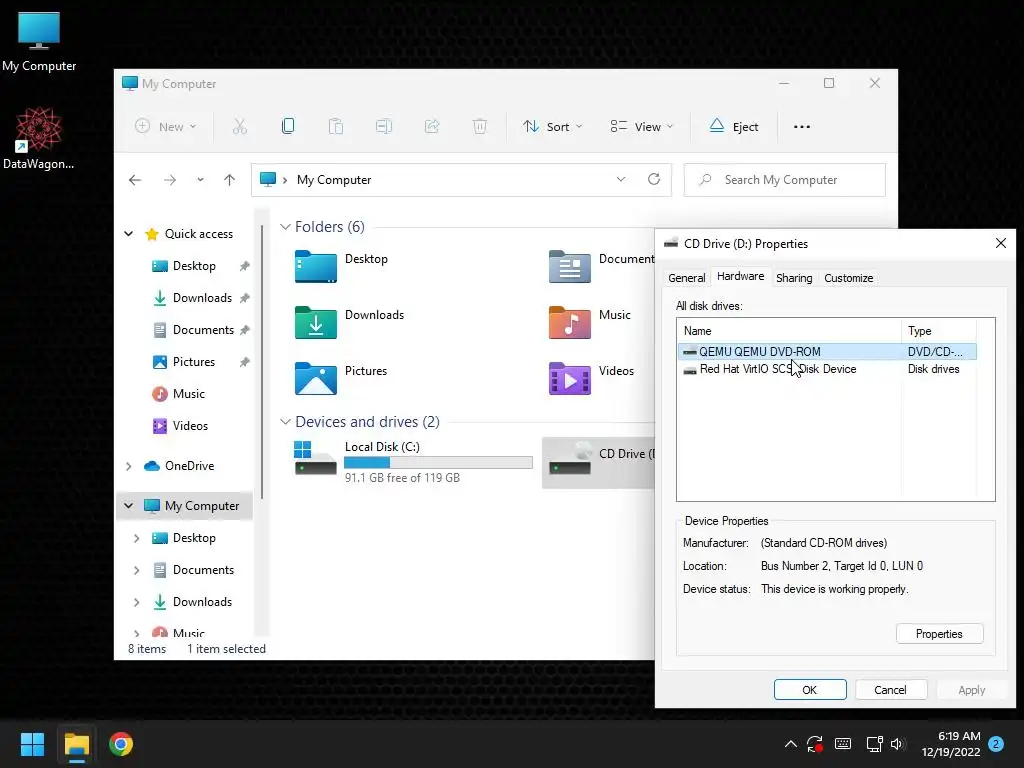Click the Name column header
Screen dimensions: 1024x768
[790, 330]
